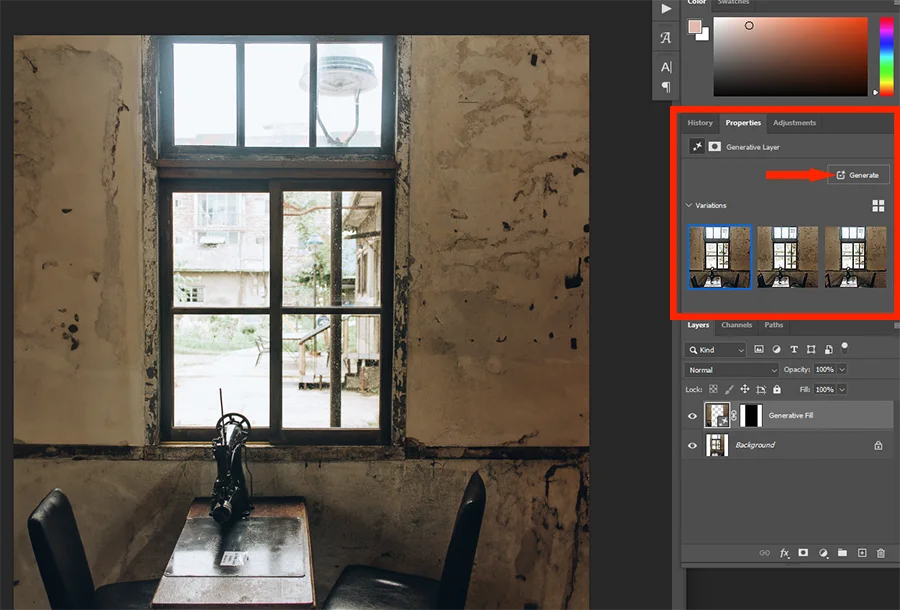Select the first variation thumbnail
This screenshot has width=900, height=610.
click(720, 257)
